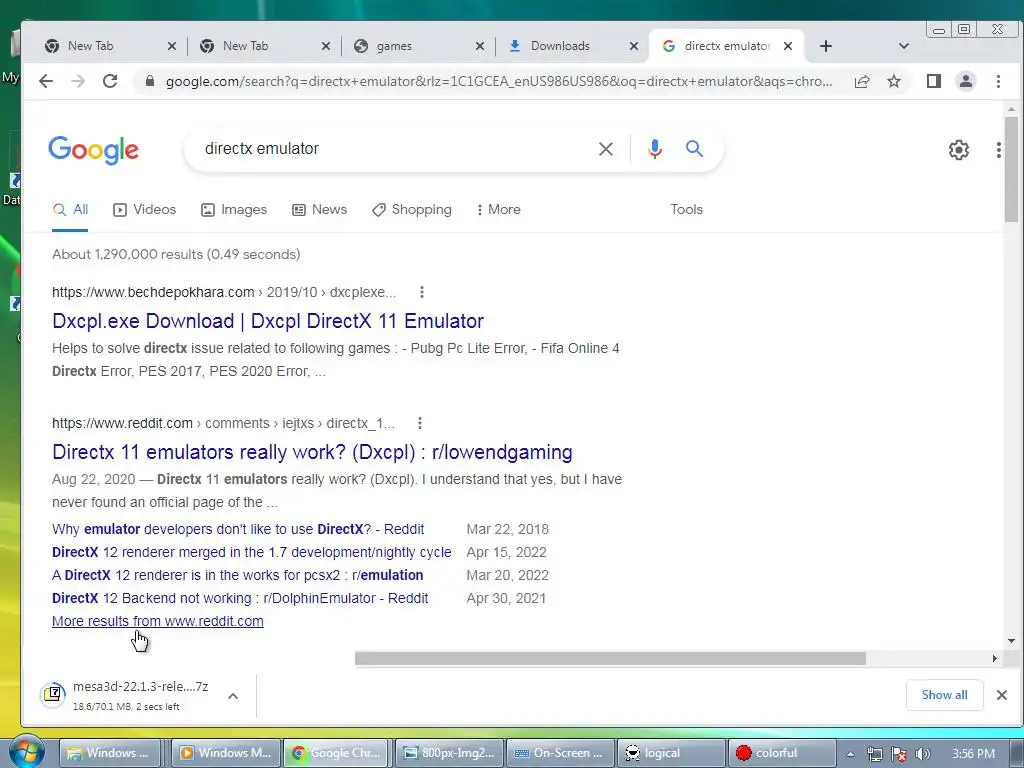This screenshot has width=1024, height=768.
Task: Open search Tools options
Action: (x=686, y=210)
